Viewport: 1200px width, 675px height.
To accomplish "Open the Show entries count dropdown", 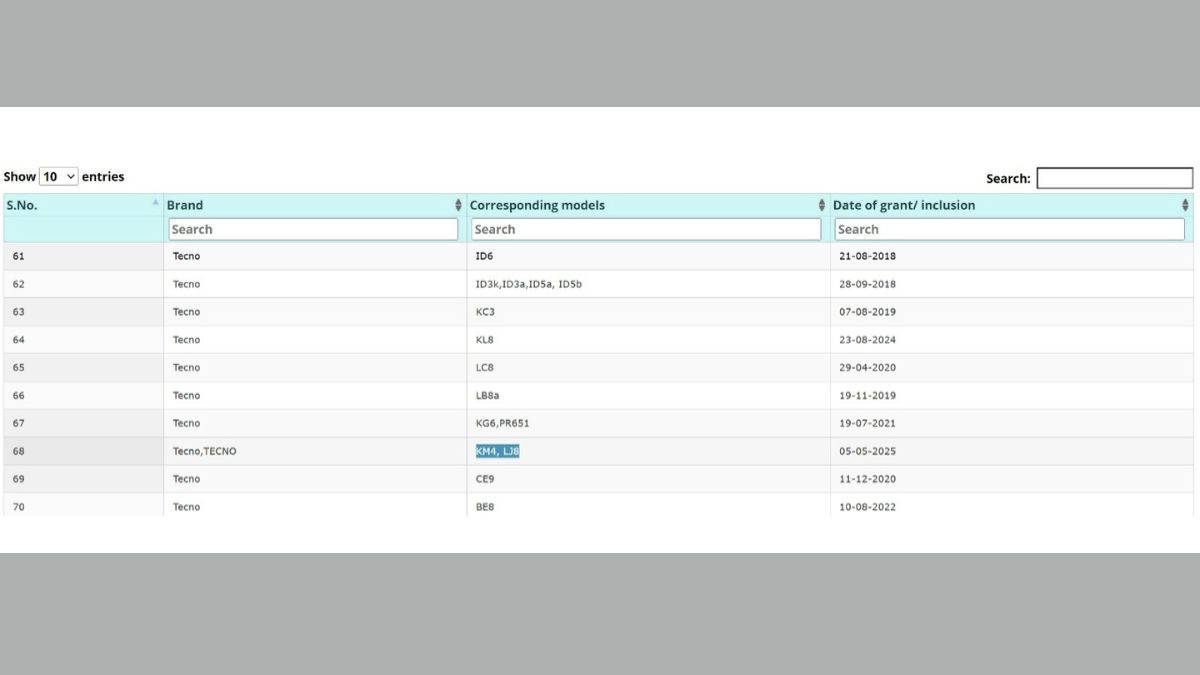I will click(58, 177).
